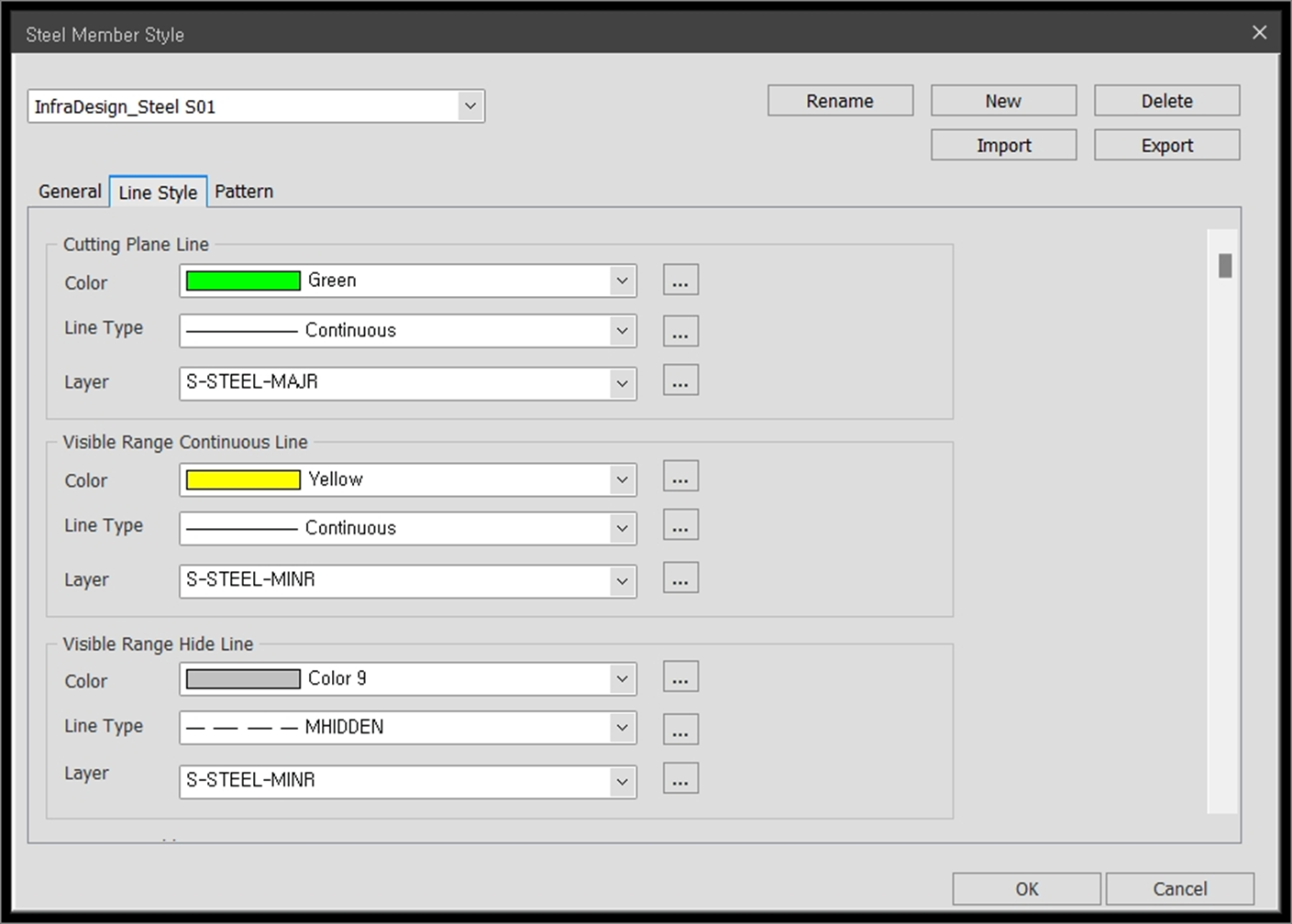Open browse button for Visible Range Continuous Line type
The width and height of the screenshot is (1292, 924).
[680, 525]
